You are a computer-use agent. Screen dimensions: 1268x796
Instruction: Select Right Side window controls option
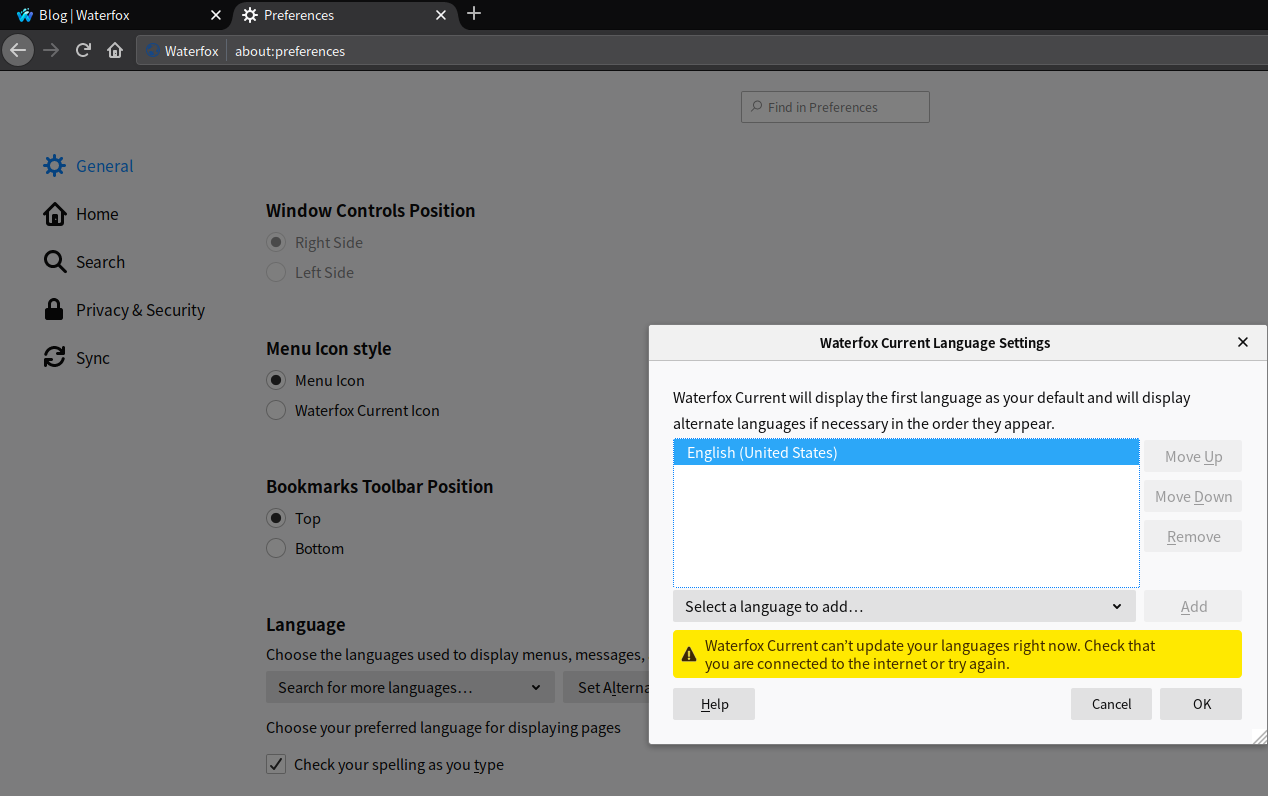tap(276, 243)
